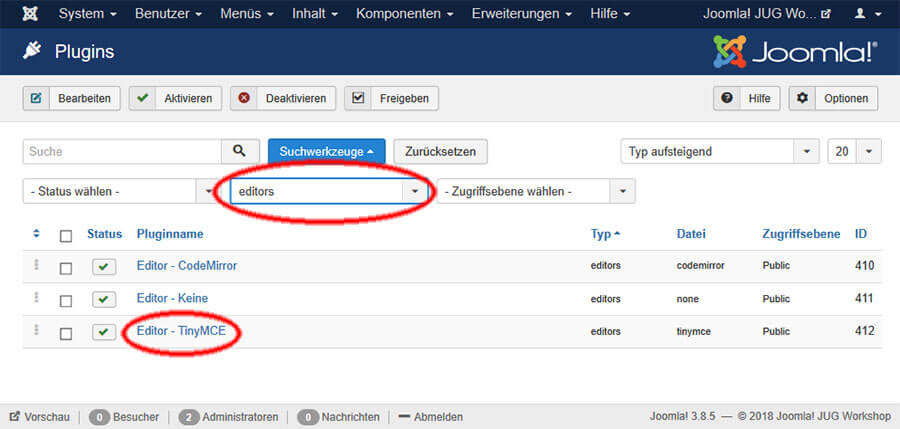Click the Bearbeiten toolbar button
Viewport: 900px width, 429px height.
(72, 98)
